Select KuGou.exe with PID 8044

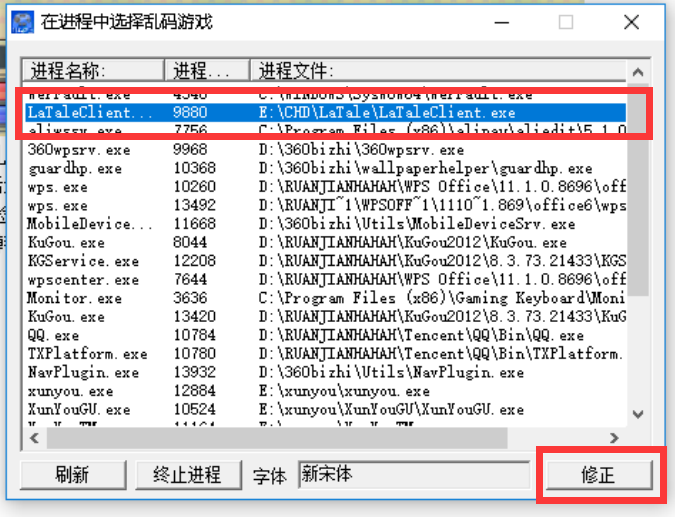[x=325, y=242]
